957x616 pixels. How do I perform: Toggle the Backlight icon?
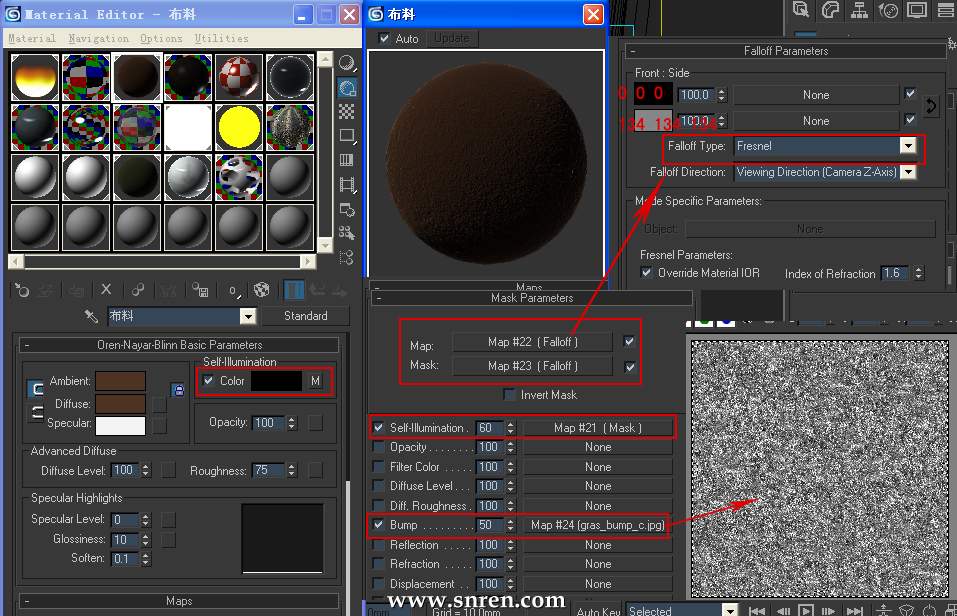[x=347, y=88]
